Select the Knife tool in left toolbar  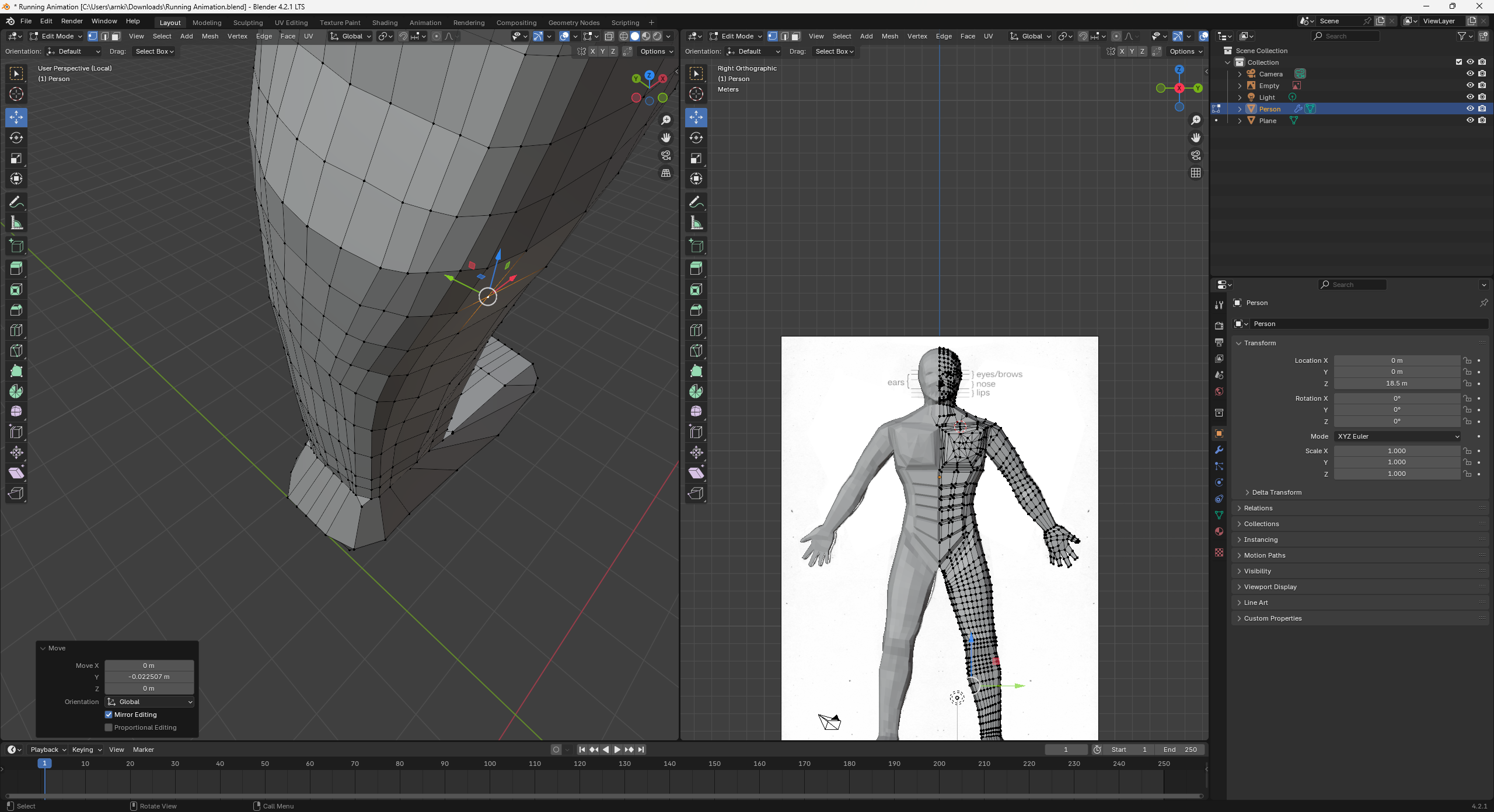(x=16, y=351)
